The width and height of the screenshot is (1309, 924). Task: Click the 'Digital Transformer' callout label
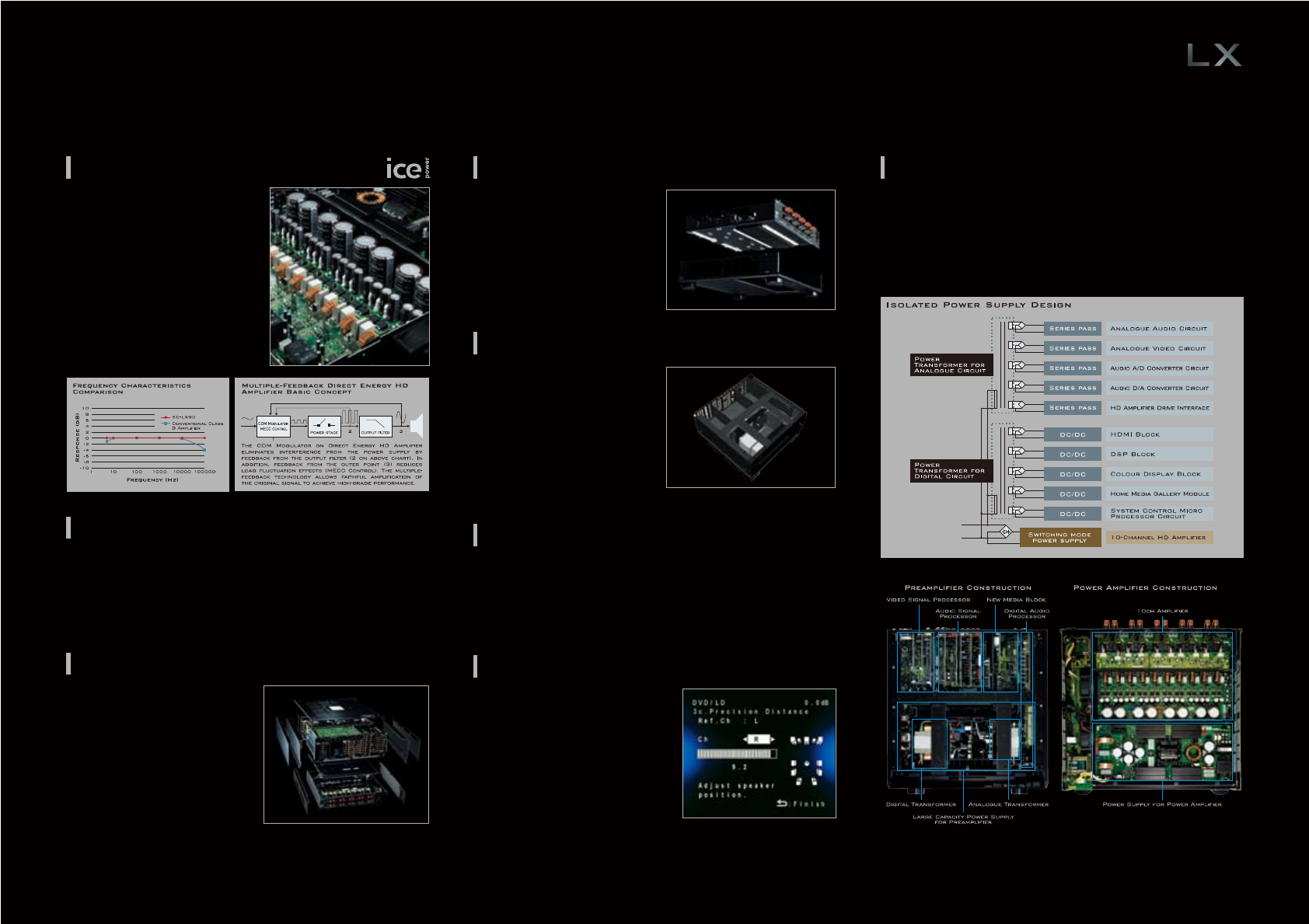[921, 804]
